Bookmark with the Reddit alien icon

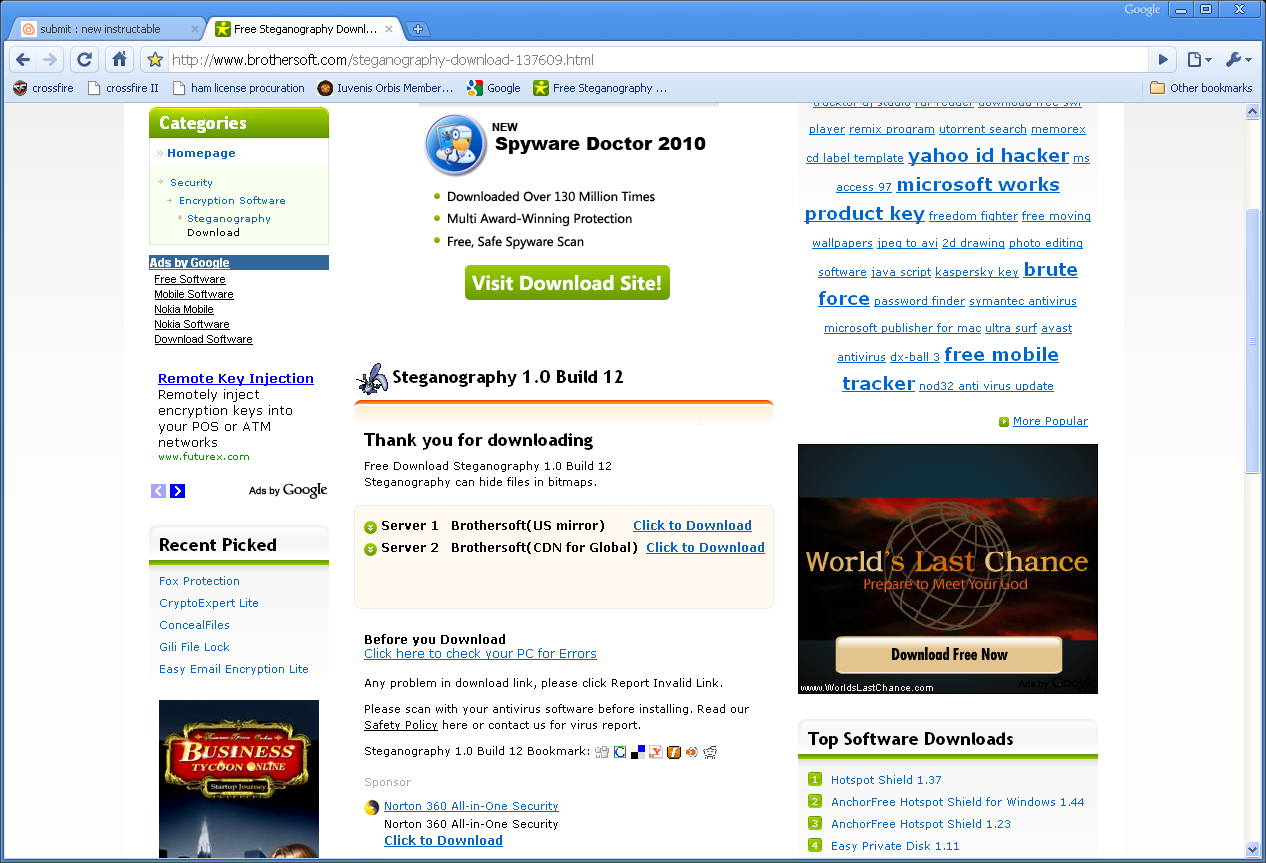click(x=710, y=752)
